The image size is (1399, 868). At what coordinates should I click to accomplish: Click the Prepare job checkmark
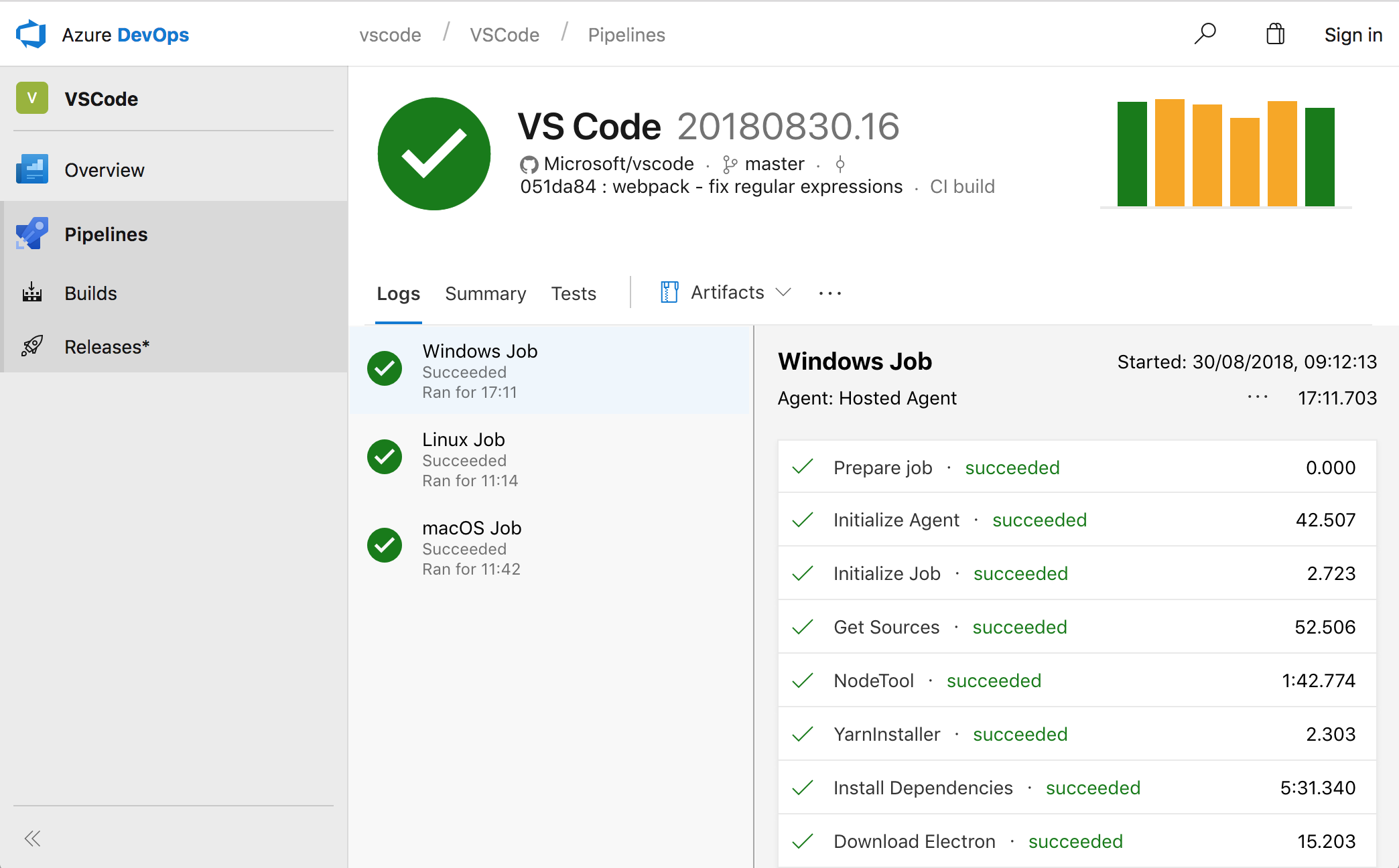tap(802, 467)
